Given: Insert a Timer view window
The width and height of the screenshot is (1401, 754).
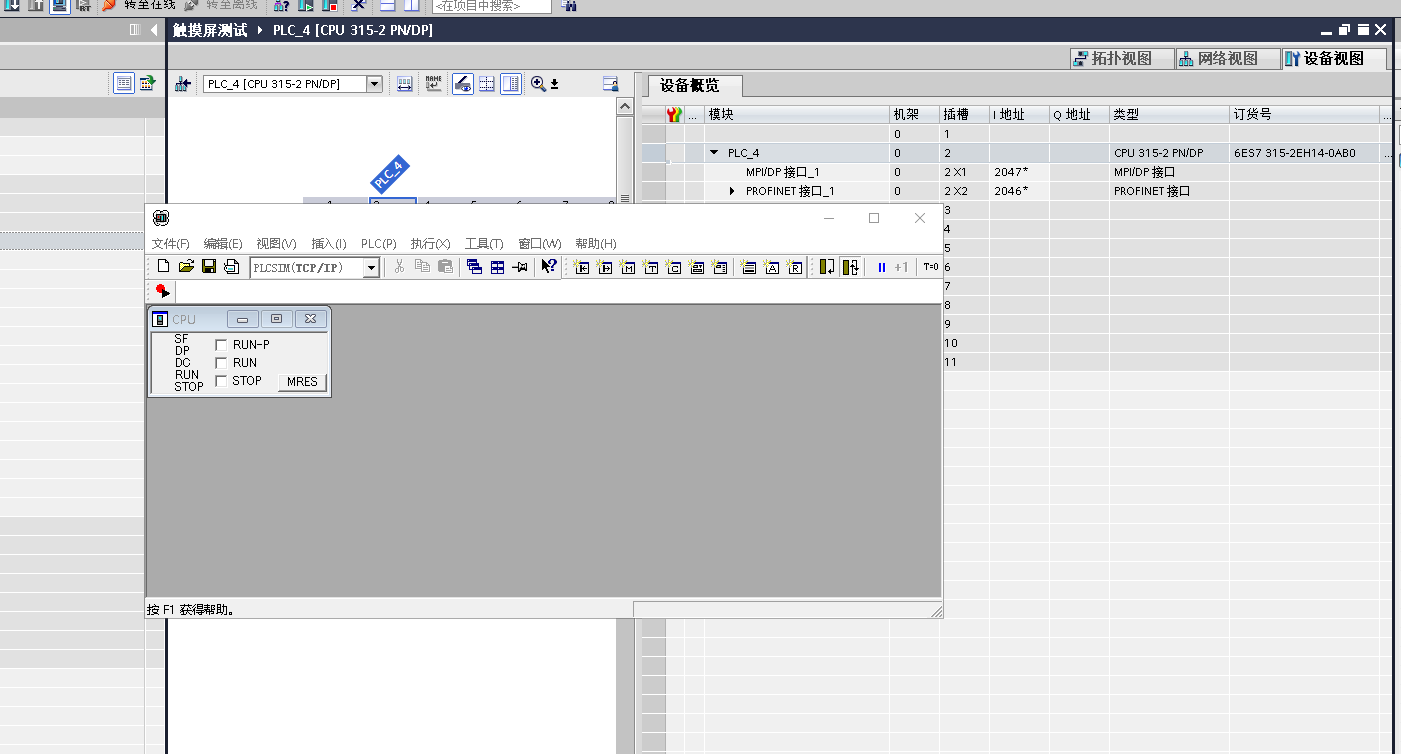Looking at the screenshot, I should click(x=650, y=267).
